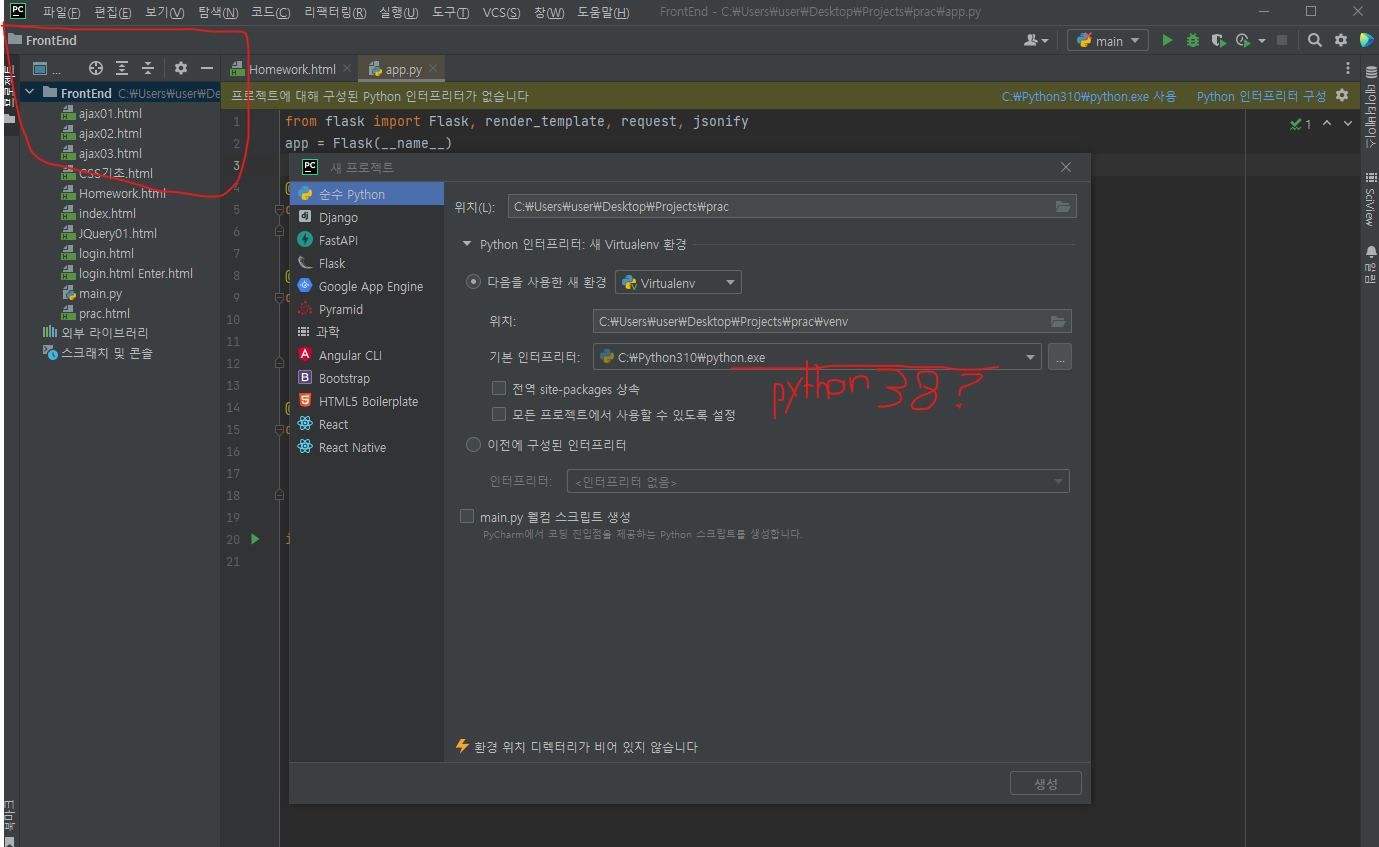
Task: Open the Virtualenv environment dropdown
Action: [x=678, y=283]
